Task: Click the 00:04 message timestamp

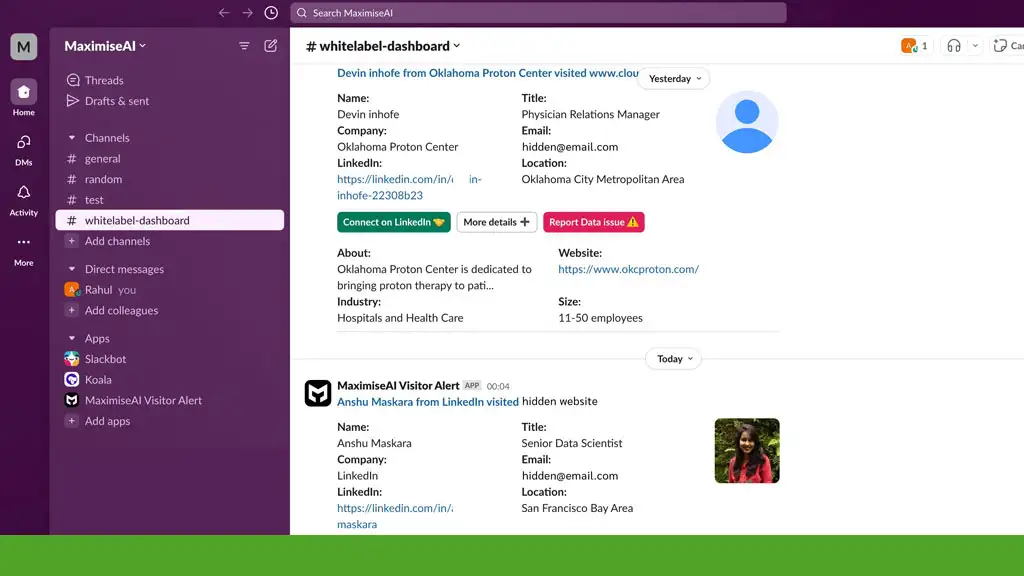Action: (498, 386)
